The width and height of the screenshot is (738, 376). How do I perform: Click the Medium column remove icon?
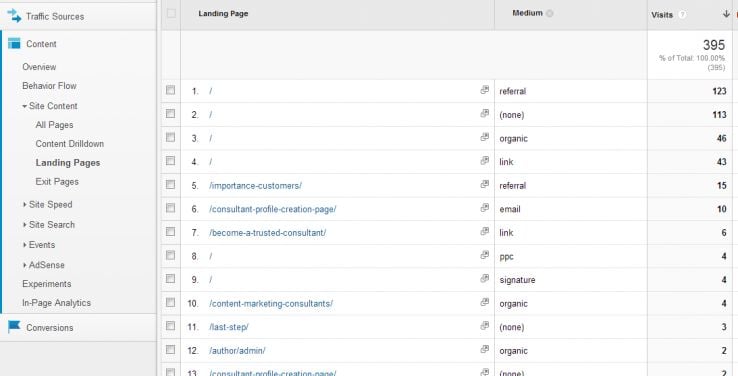point(549,13)
